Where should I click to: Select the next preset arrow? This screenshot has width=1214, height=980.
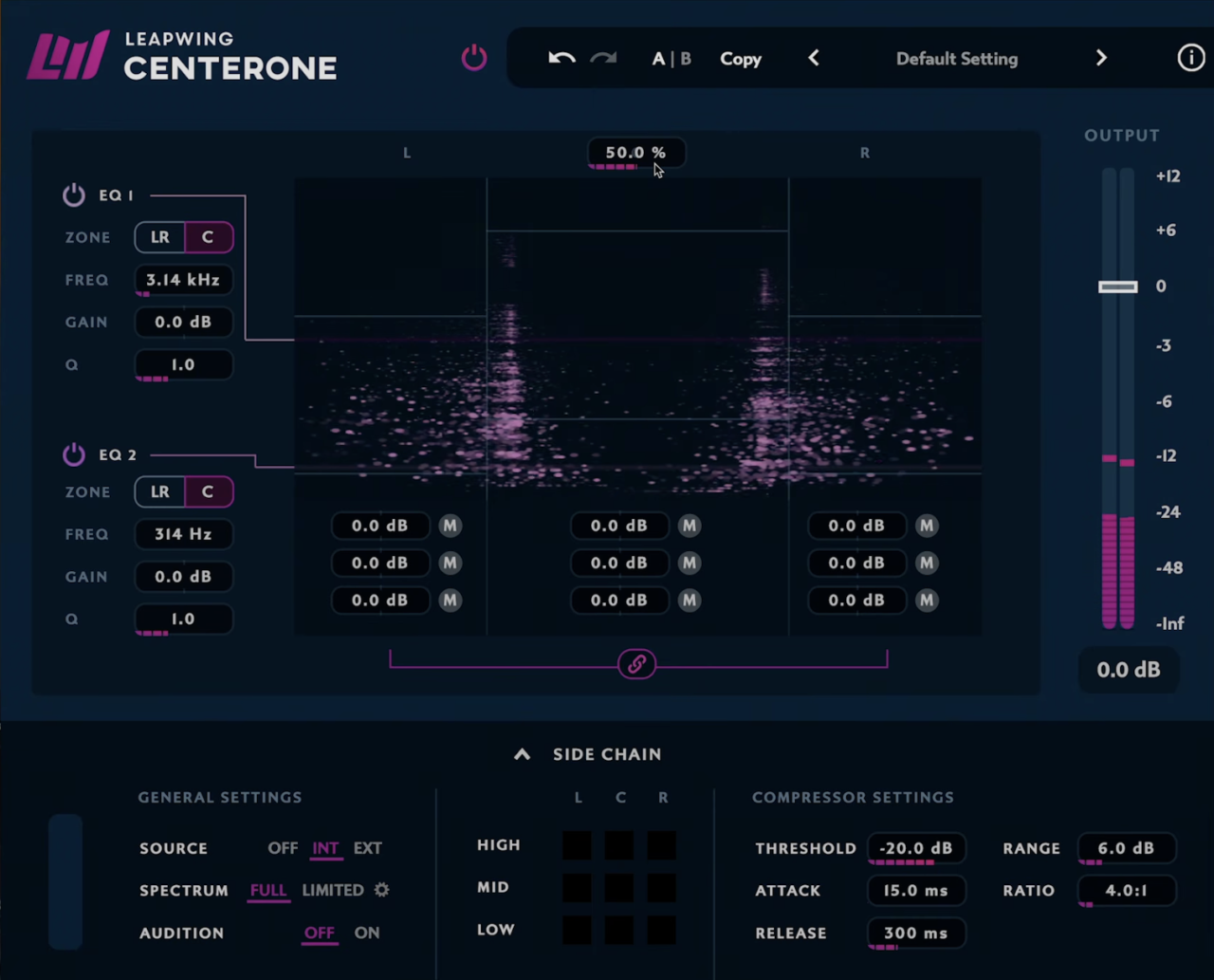(1101, 58)
